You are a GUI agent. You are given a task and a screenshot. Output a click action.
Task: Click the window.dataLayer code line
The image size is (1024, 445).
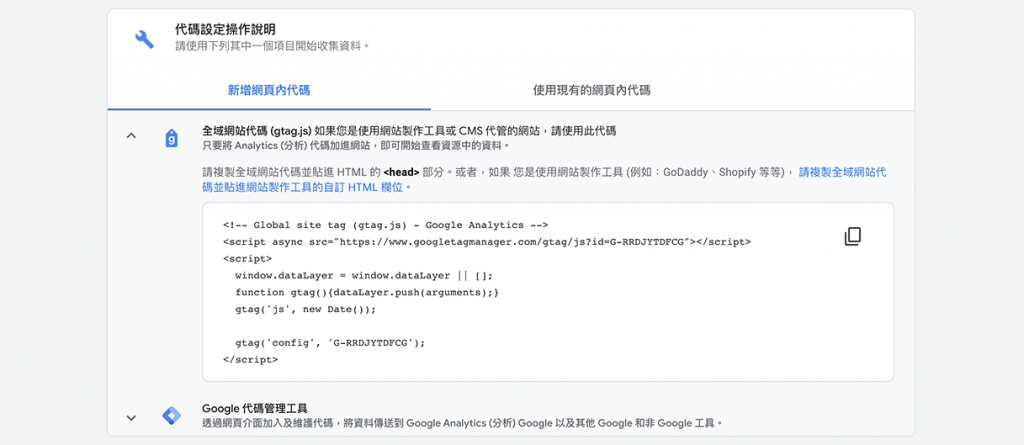(x=364, y=275)
